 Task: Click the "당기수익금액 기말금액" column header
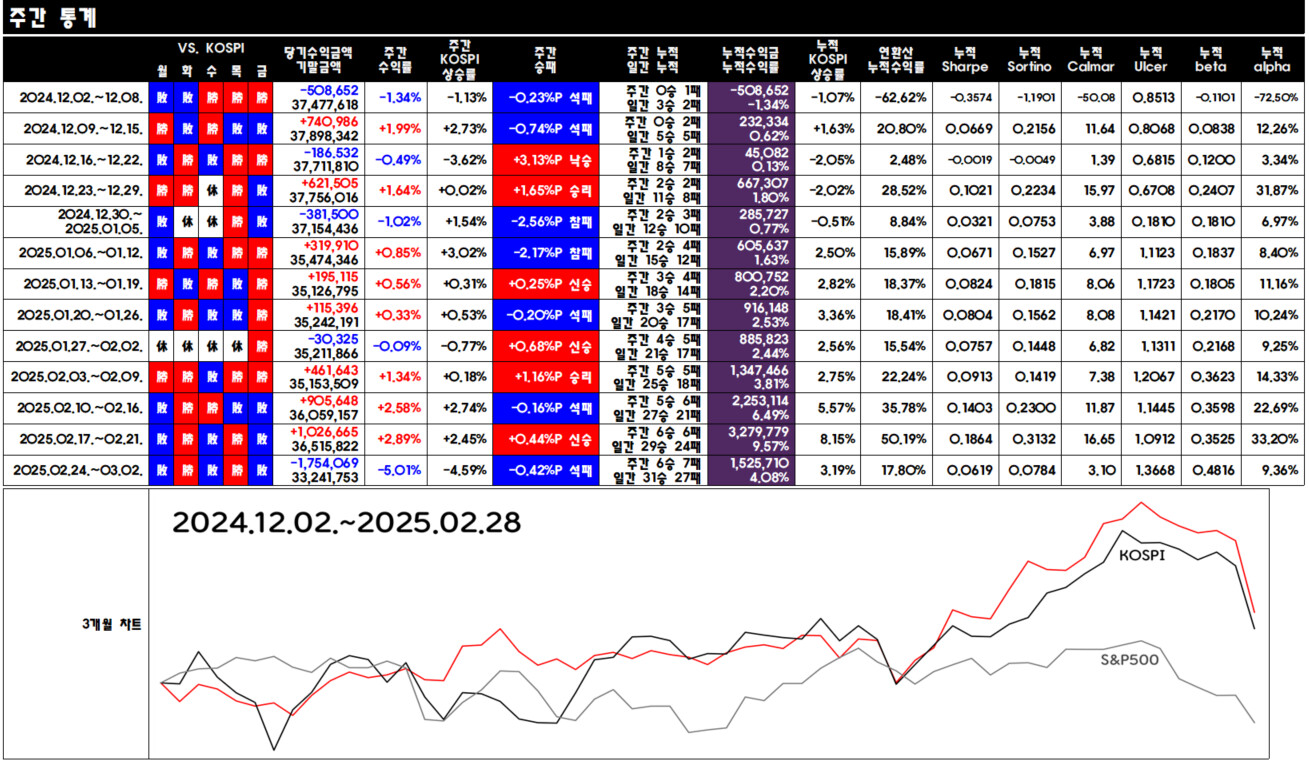[x=320, y=60]
